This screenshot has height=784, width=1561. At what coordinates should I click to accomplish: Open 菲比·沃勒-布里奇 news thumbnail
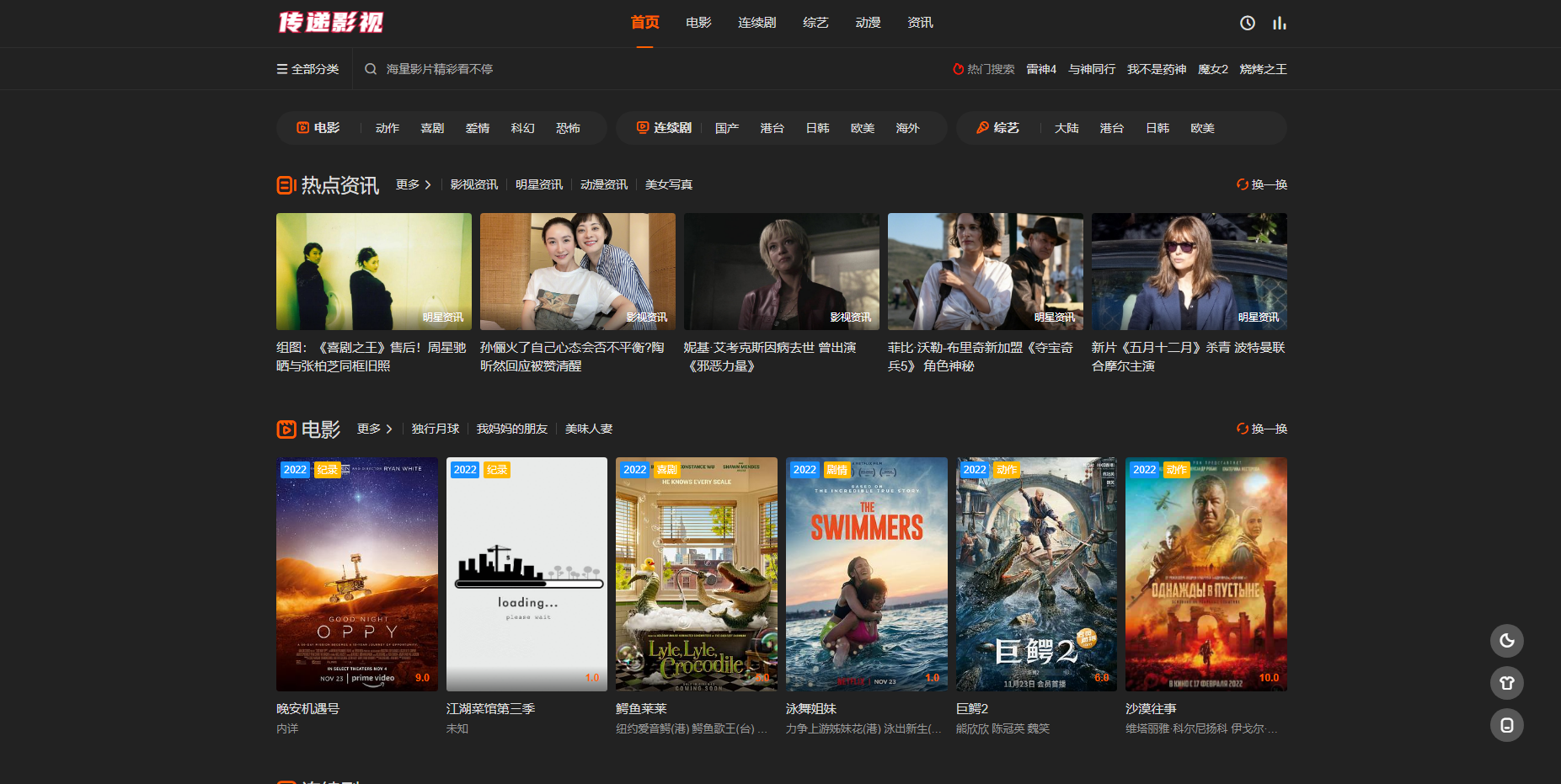coord(986,271)
